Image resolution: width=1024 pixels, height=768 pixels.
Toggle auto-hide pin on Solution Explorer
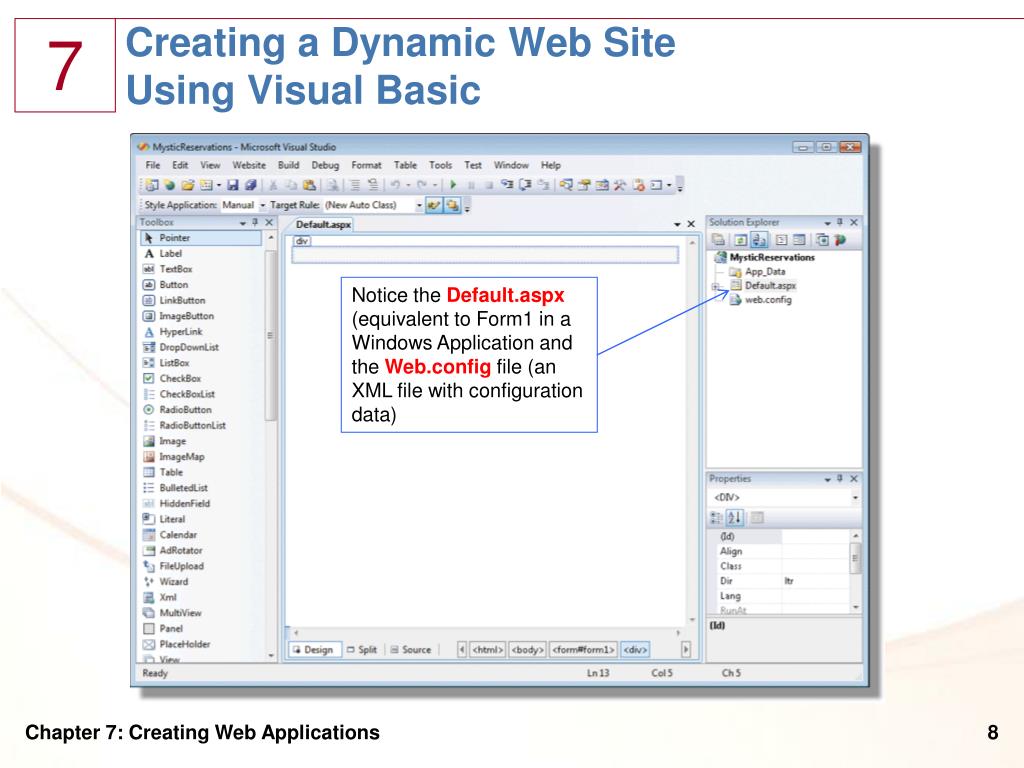(840, 223)
